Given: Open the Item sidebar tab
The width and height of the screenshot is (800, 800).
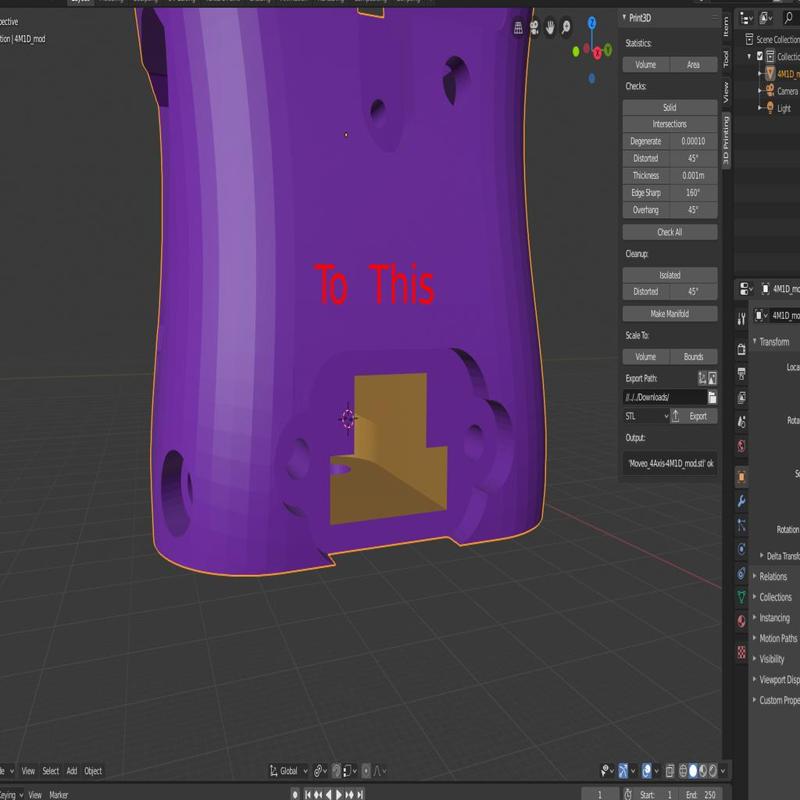Looking at the screenshot, I should pyautogui.click(x=726, y=27).
